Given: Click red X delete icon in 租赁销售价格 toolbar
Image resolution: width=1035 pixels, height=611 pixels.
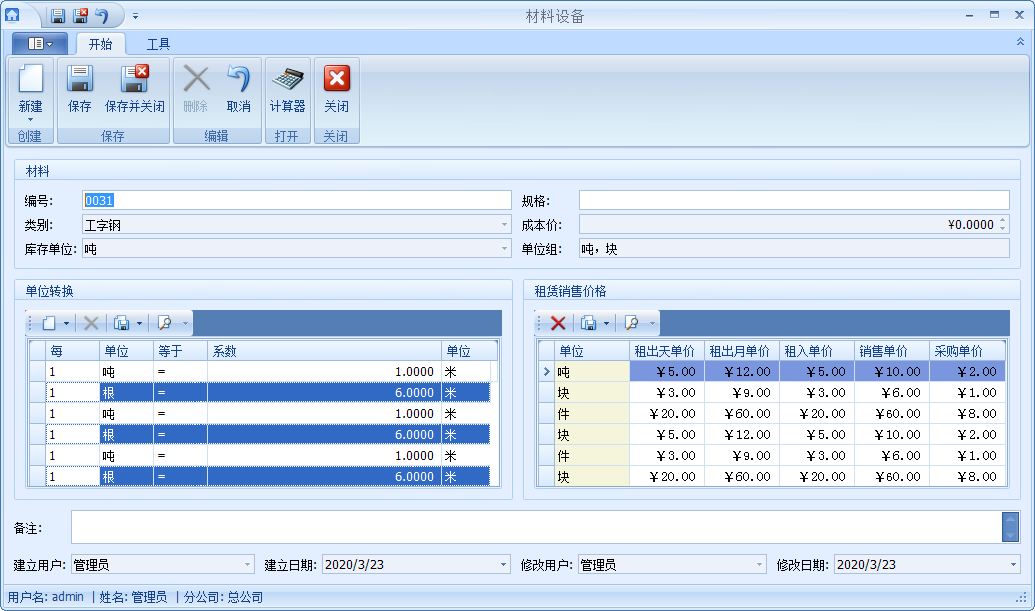Looking at the screenshot, I should coord(558,323).
